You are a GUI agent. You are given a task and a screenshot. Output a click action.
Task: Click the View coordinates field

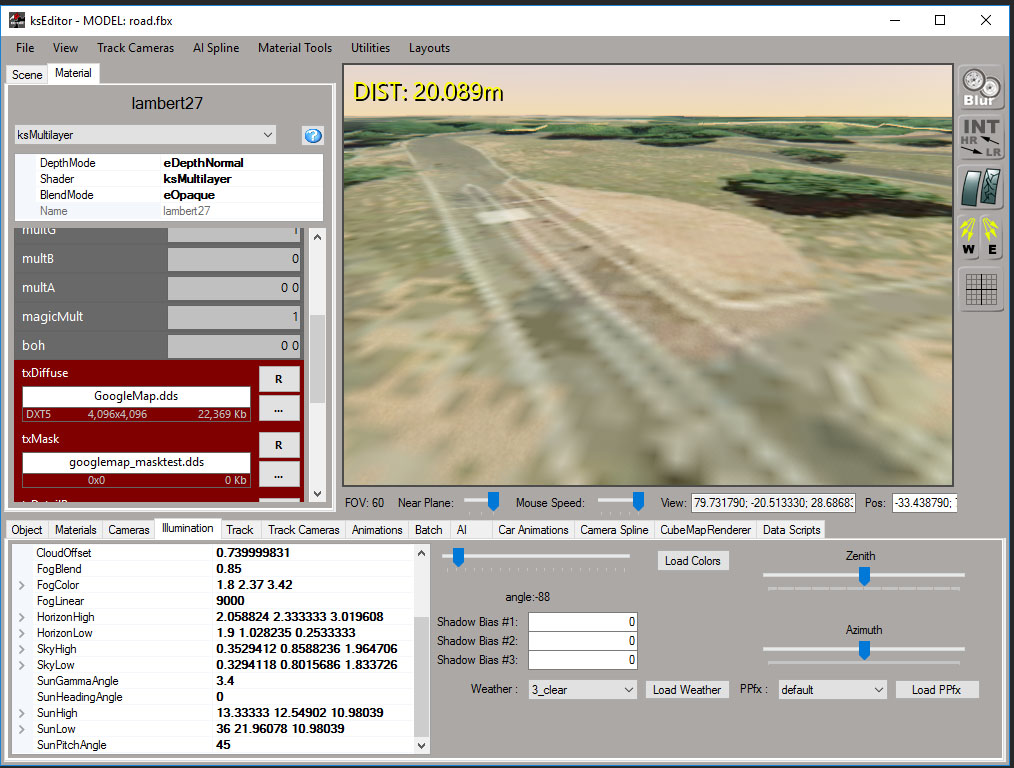pos(773,503)
